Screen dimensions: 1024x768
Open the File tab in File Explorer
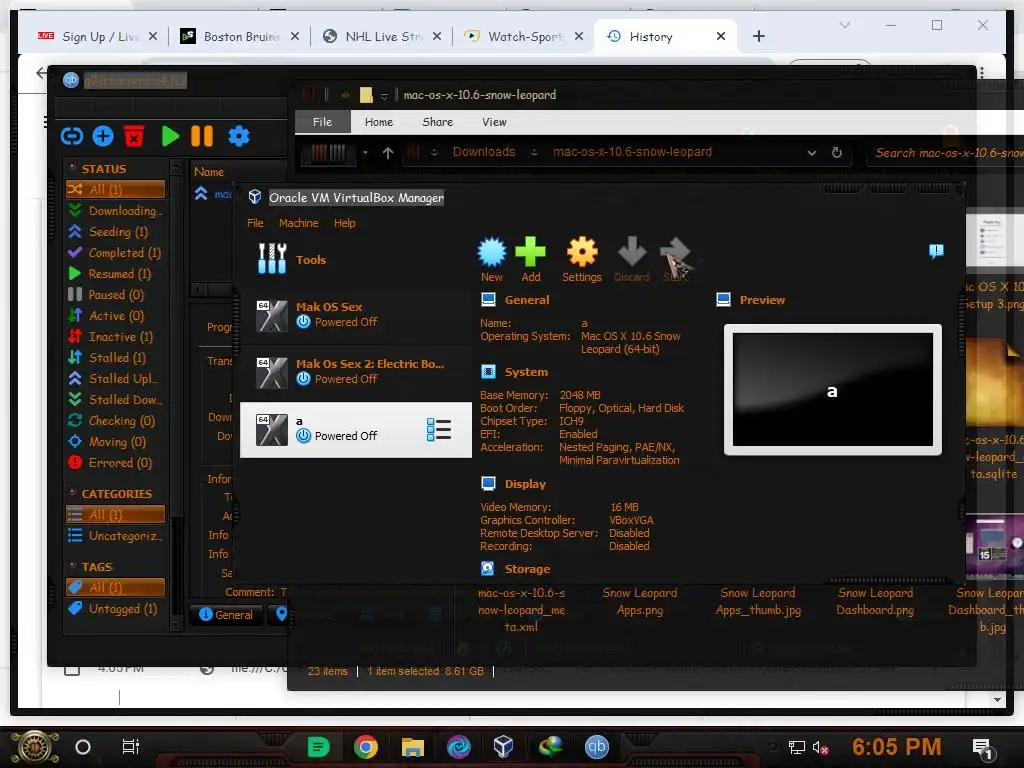(323, 122)
